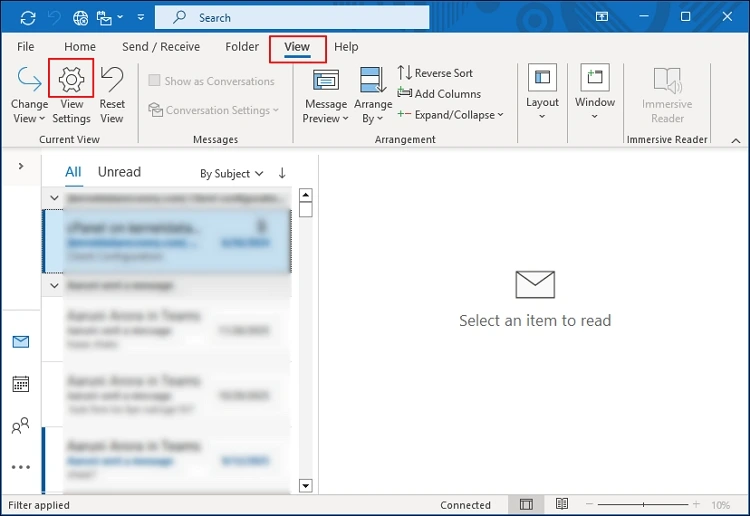Image resolution: width=750 pixels, height=516 pixels.
Task: Open the Send / Receive tab
Action: pos(161,47)
